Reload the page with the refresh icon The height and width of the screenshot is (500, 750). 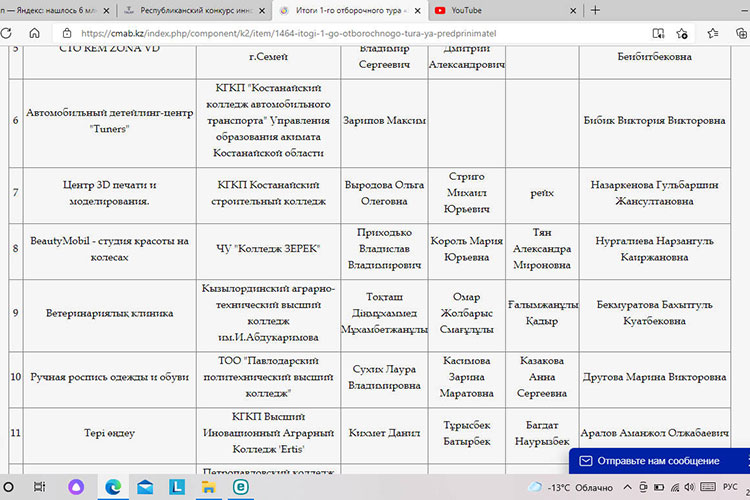pos(6,33)
